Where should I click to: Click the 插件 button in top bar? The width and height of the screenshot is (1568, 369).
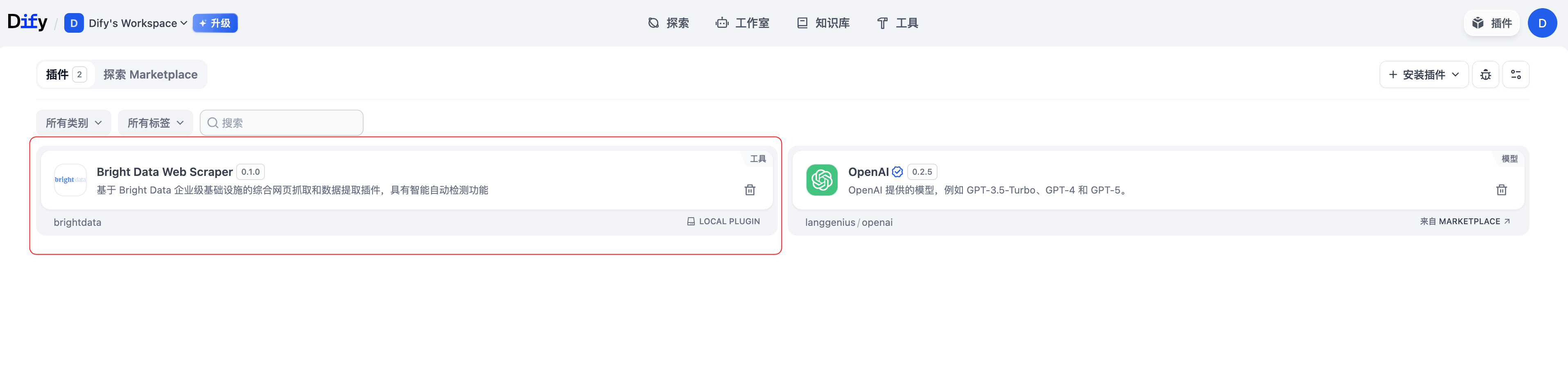click(x=1491, y=23)
